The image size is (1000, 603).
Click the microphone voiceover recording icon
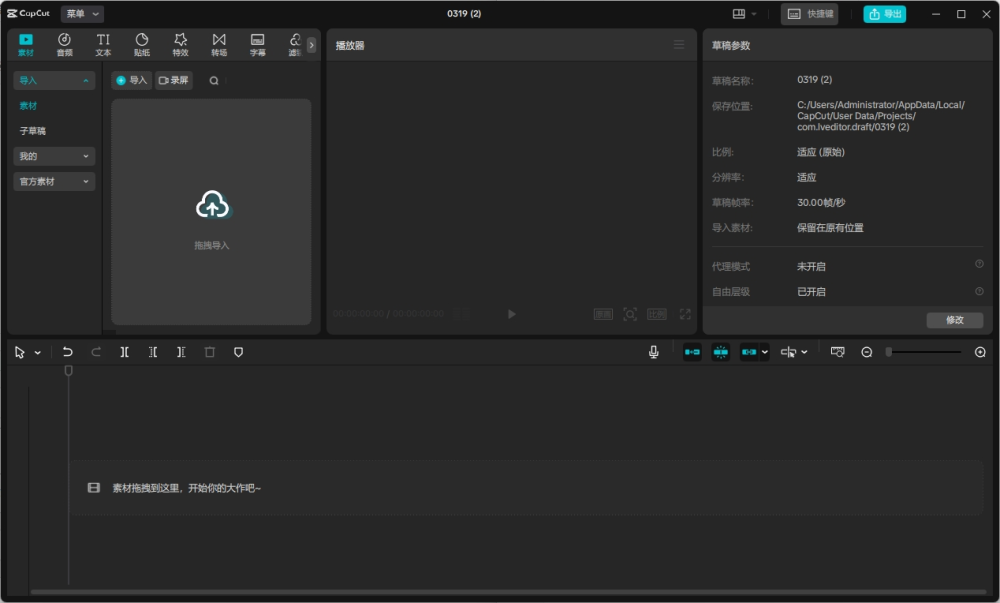pos(654,351)
